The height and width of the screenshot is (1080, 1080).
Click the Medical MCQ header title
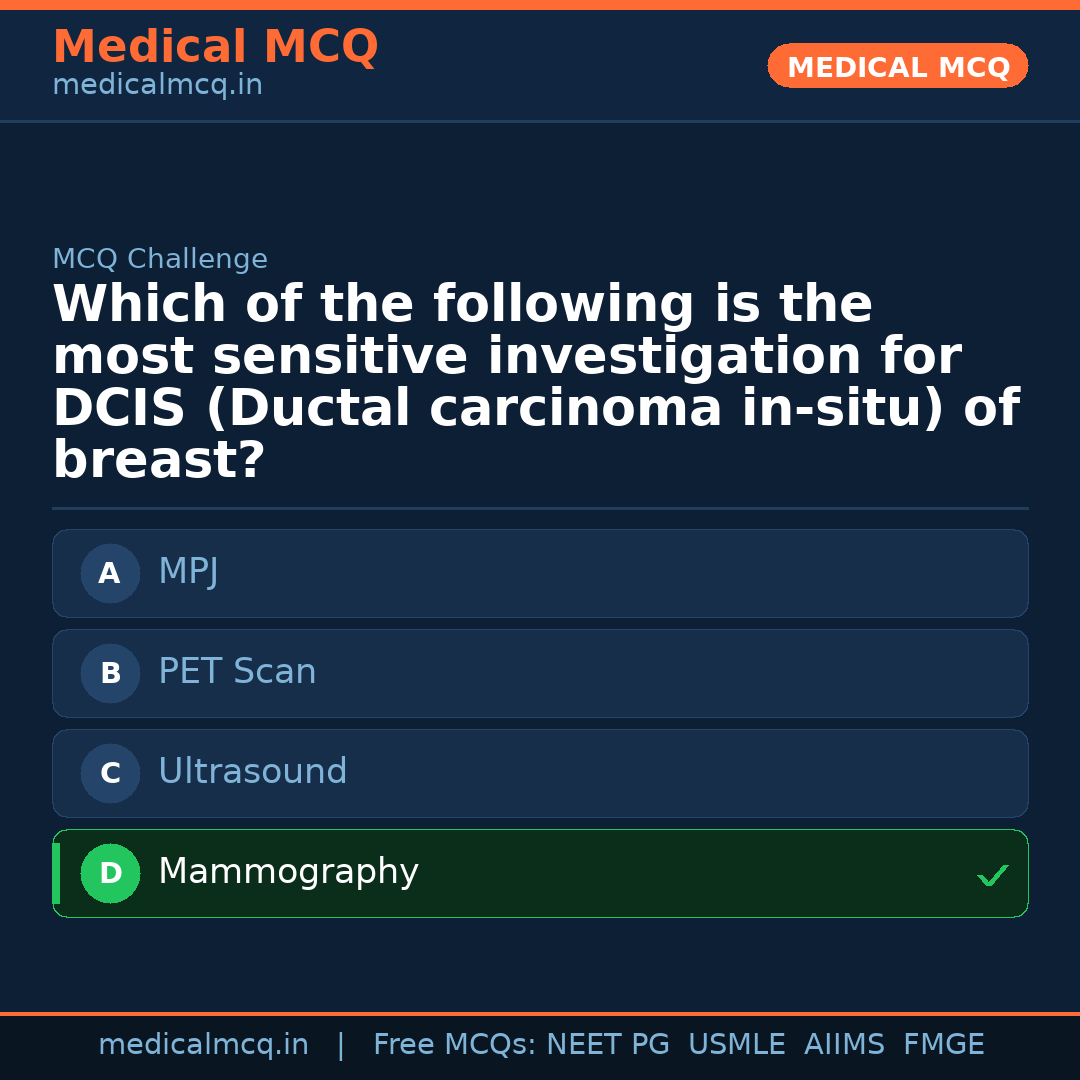click(x=215, y=47)
